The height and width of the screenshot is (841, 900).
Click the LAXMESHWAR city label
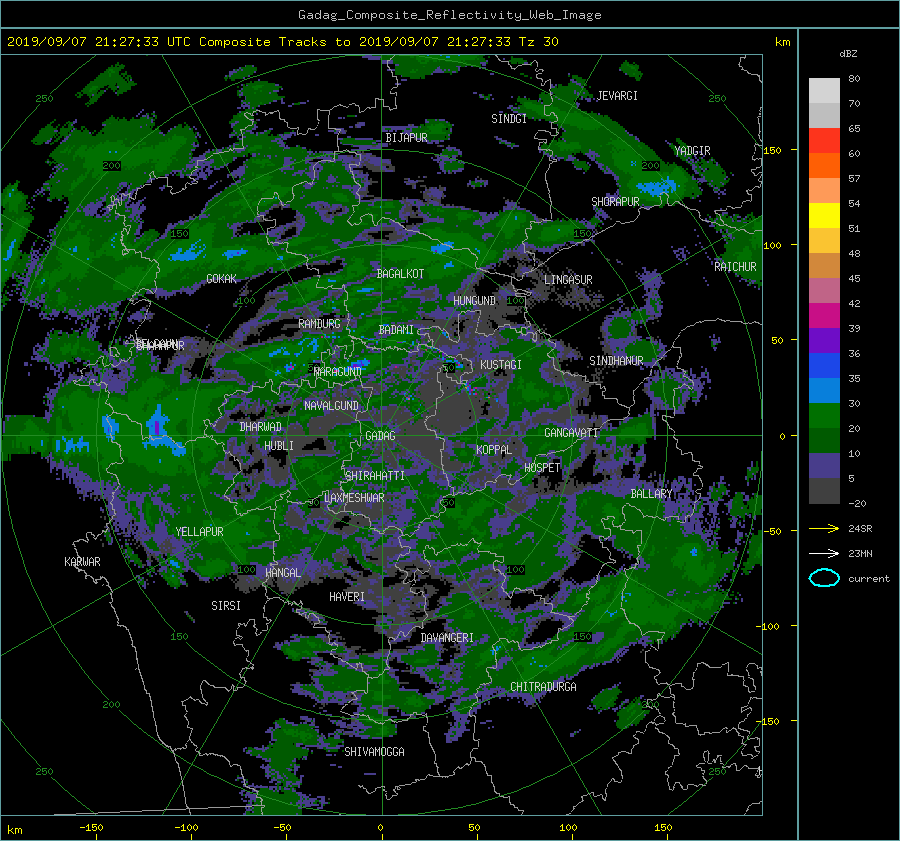(x=354, y=498)
